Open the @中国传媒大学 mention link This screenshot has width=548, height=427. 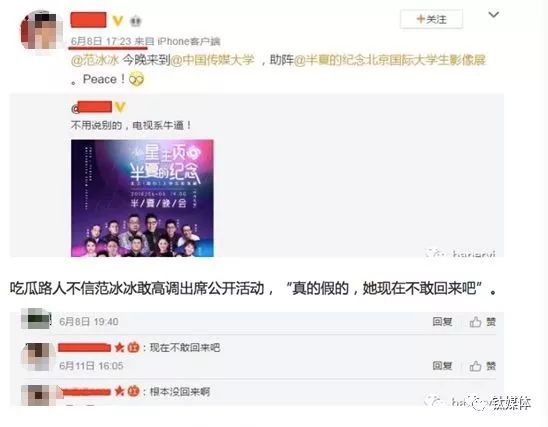click(212, 60)
